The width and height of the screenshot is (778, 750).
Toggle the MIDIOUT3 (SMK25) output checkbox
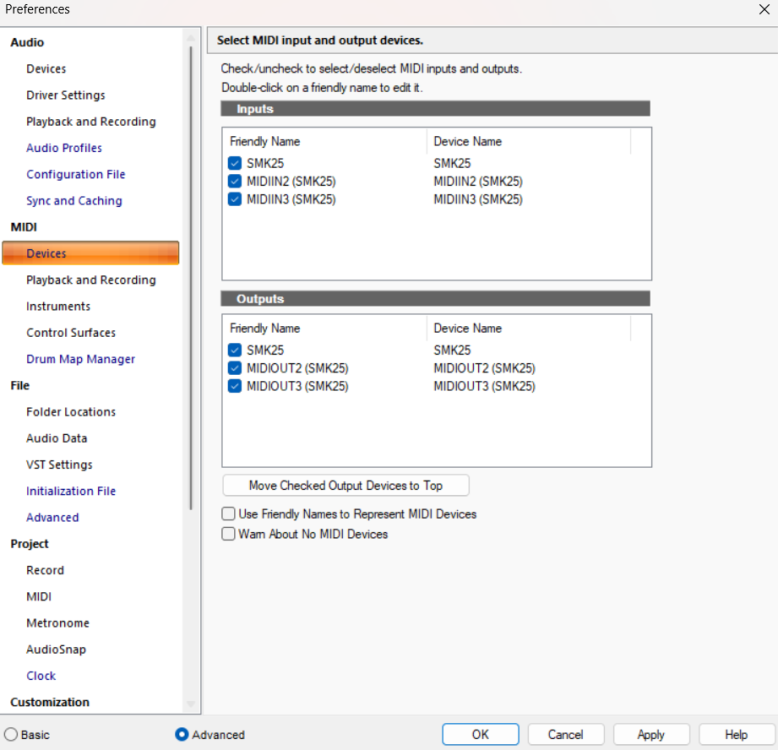234,386
